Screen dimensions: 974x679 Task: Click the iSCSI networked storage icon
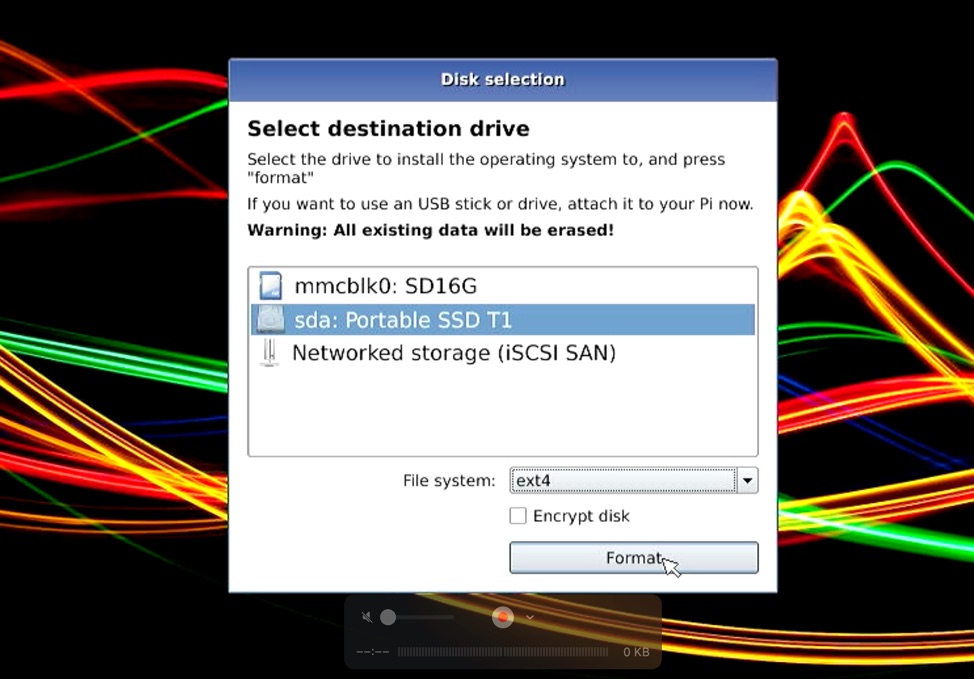(x=269, y=353)
